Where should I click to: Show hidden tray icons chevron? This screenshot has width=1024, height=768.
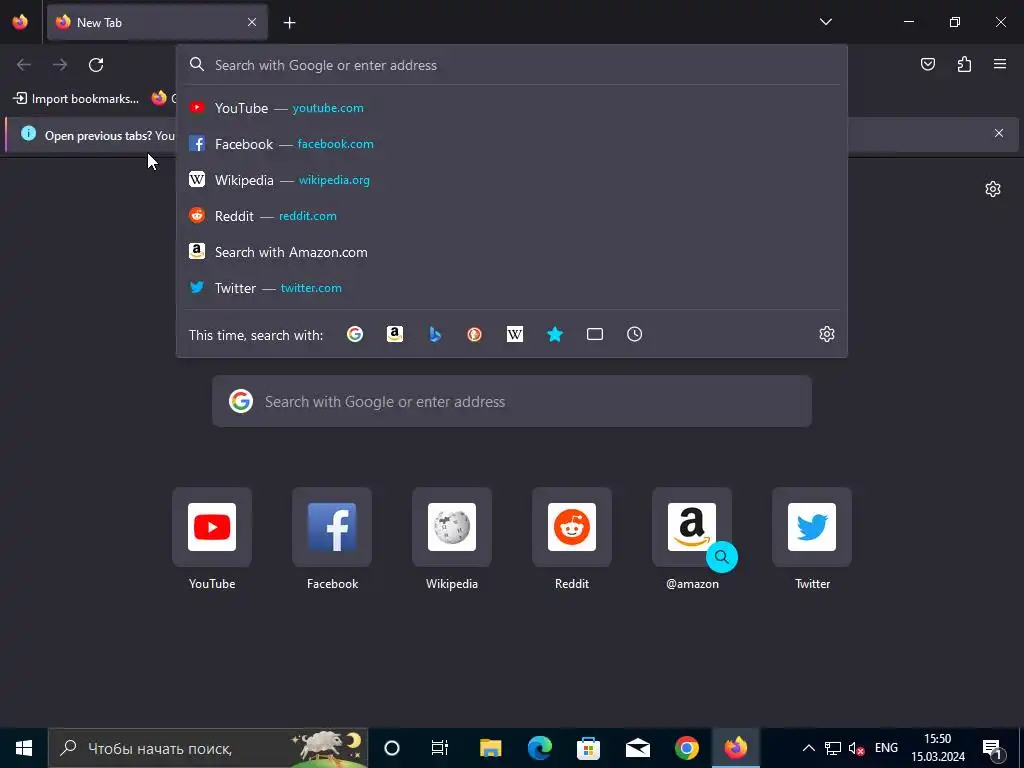pyautogui.click(x=808, y=748)
